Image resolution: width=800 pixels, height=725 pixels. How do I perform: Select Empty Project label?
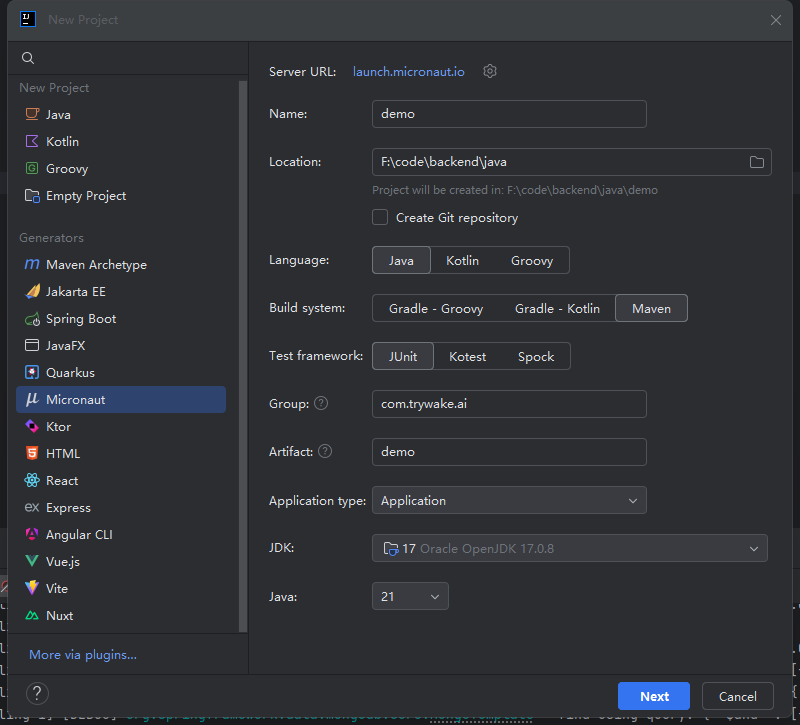[86, 195]
